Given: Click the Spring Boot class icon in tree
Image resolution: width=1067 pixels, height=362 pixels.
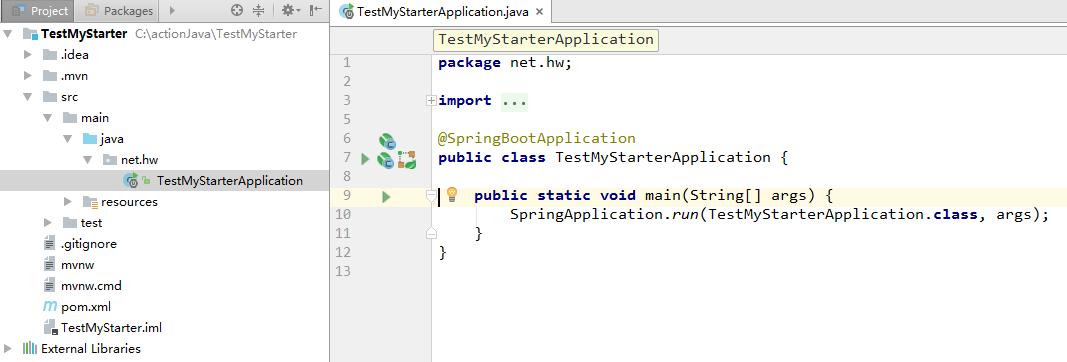Looking at the screenshot, I should (131, 181).
